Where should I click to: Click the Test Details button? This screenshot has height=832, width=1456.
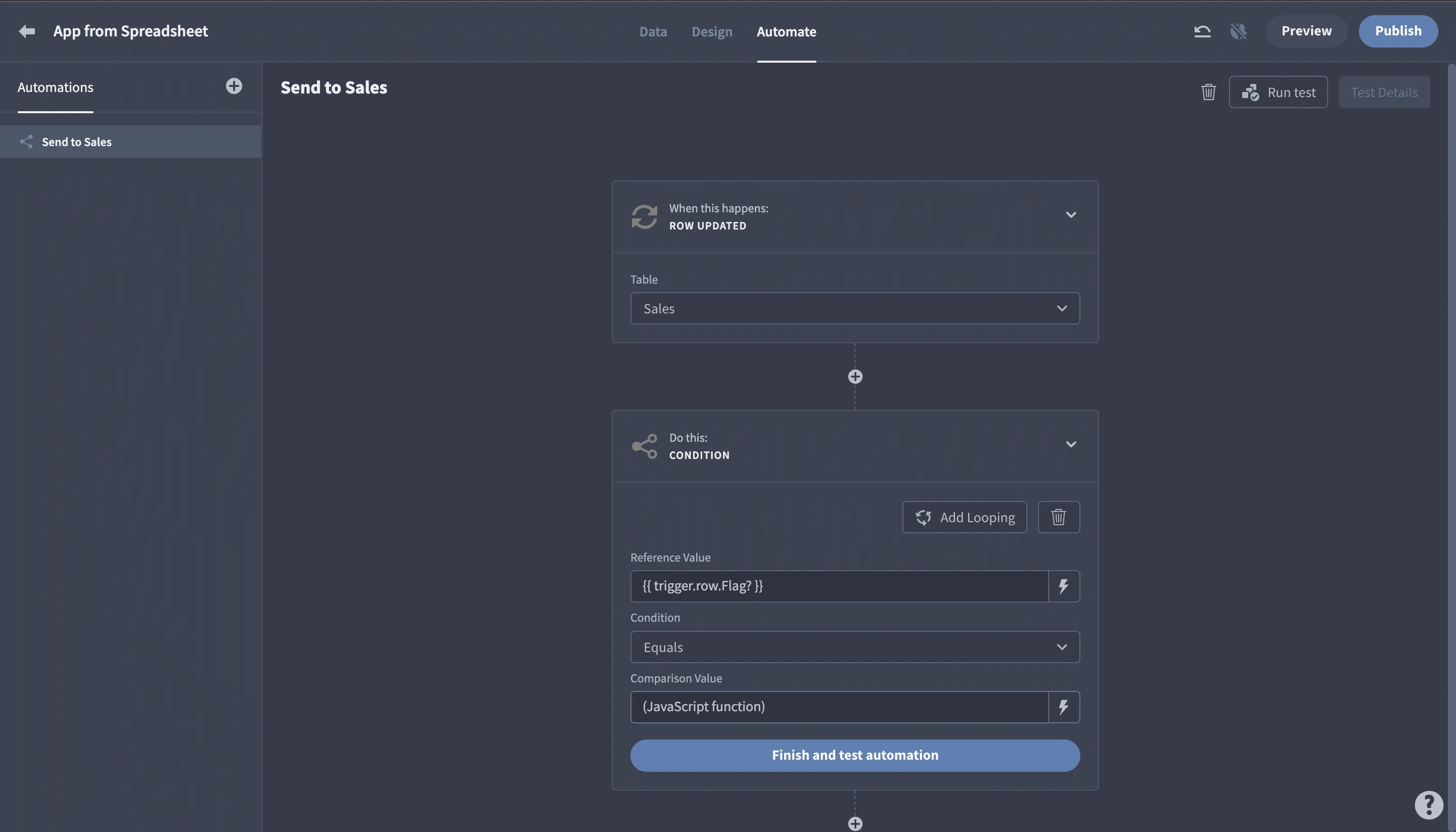click(1384, 92)
